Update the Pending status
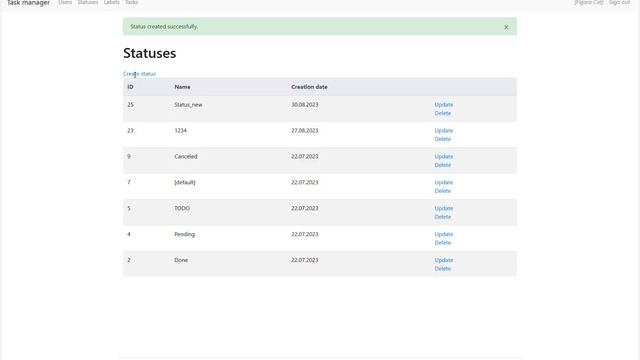Viewport: 640px width, 360px height. point(444,234)
